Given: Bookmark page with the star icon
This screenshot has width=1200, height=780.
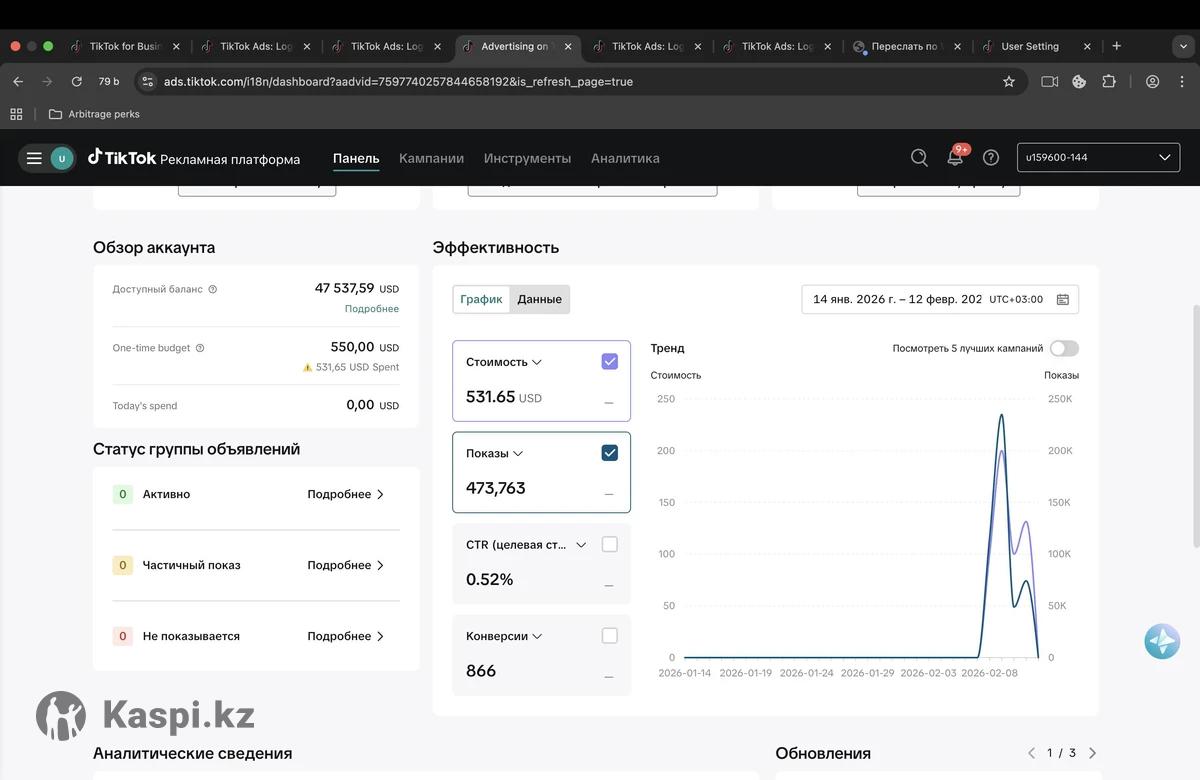Looking at the screenshot, I should [x=1009, y=81].
